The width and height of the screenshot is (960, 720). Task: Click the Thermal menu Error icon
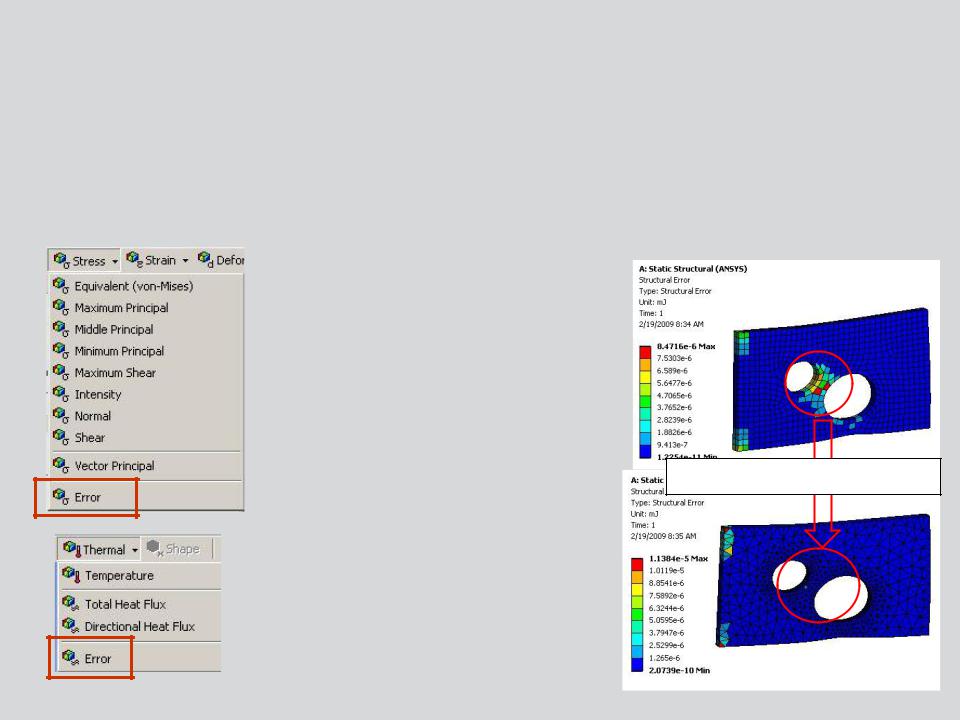coord(70,658)
